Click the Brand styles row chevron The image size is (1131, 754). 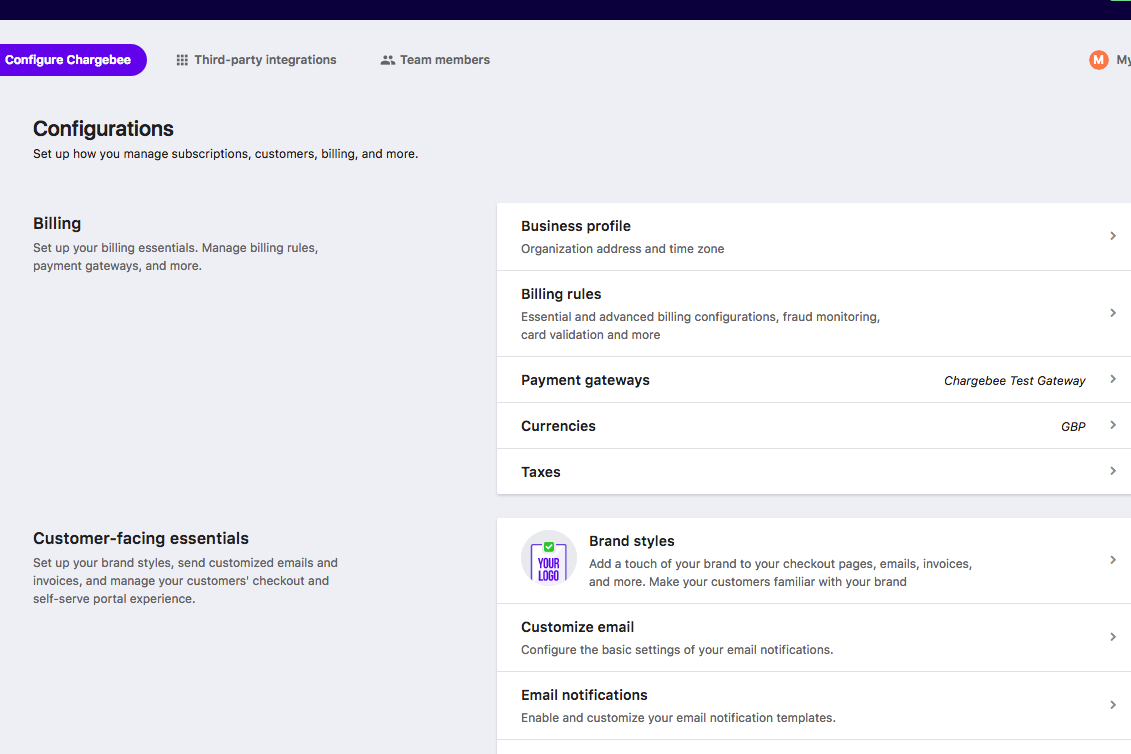[x=1113, y=560]
